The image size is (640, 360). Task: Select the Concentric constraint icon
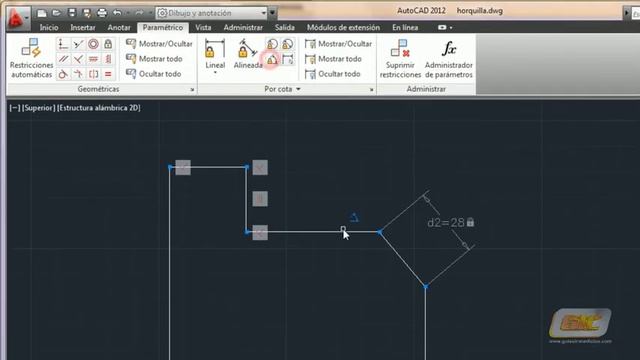pos(93,44)
